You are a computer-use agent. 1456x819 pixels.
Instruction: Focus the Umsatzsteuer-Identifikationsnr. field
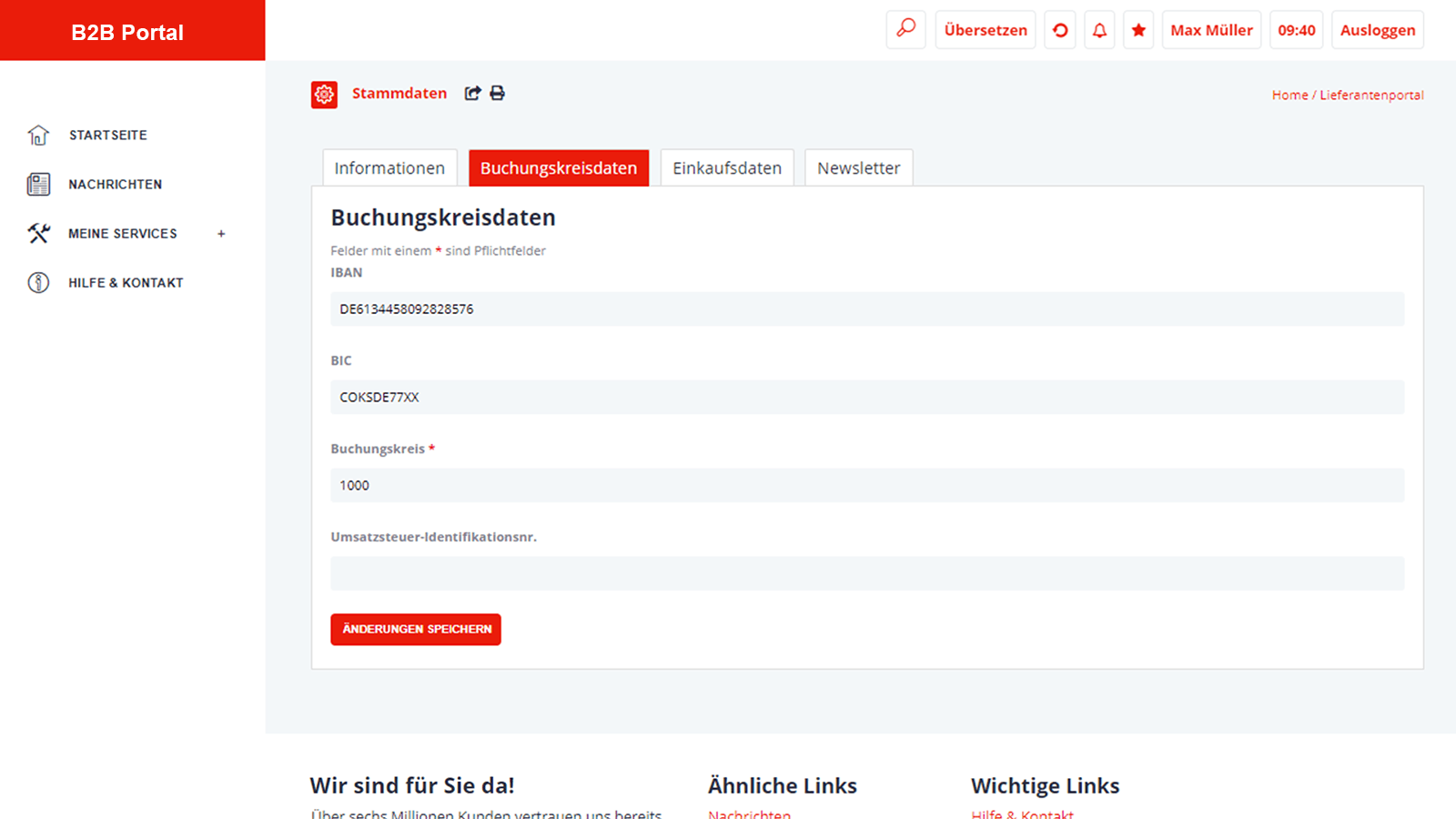coord(866,573)
